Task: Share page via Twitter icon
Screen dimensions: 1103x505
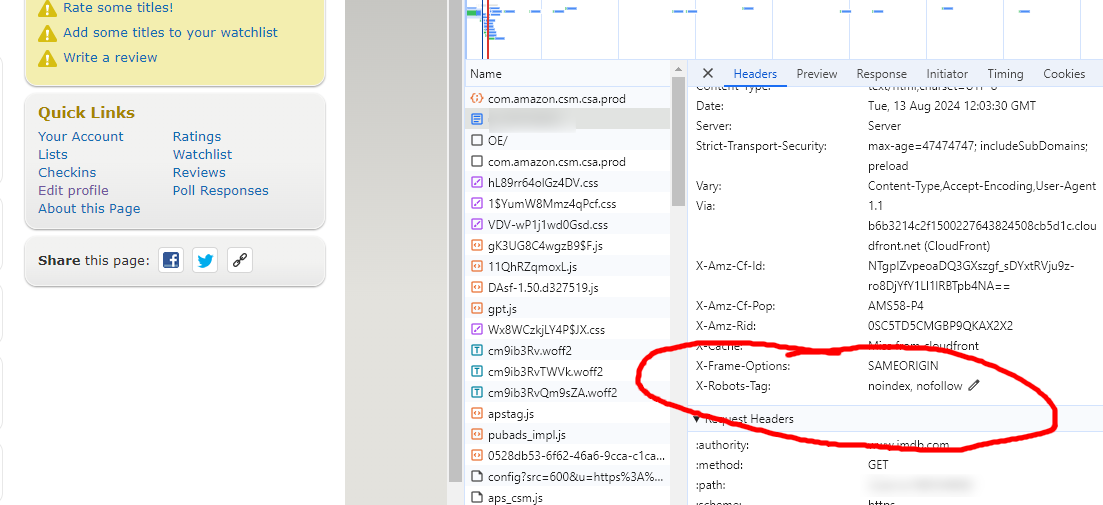Action: (205, 261)
